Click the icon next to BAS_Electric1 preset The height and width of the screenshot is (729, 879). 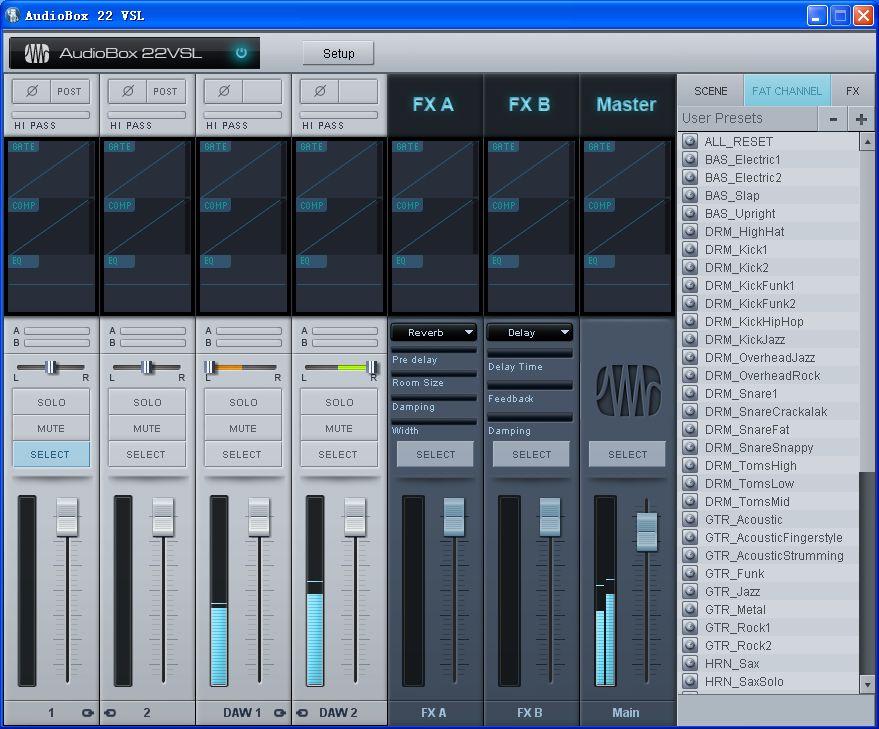coord(690,159)
